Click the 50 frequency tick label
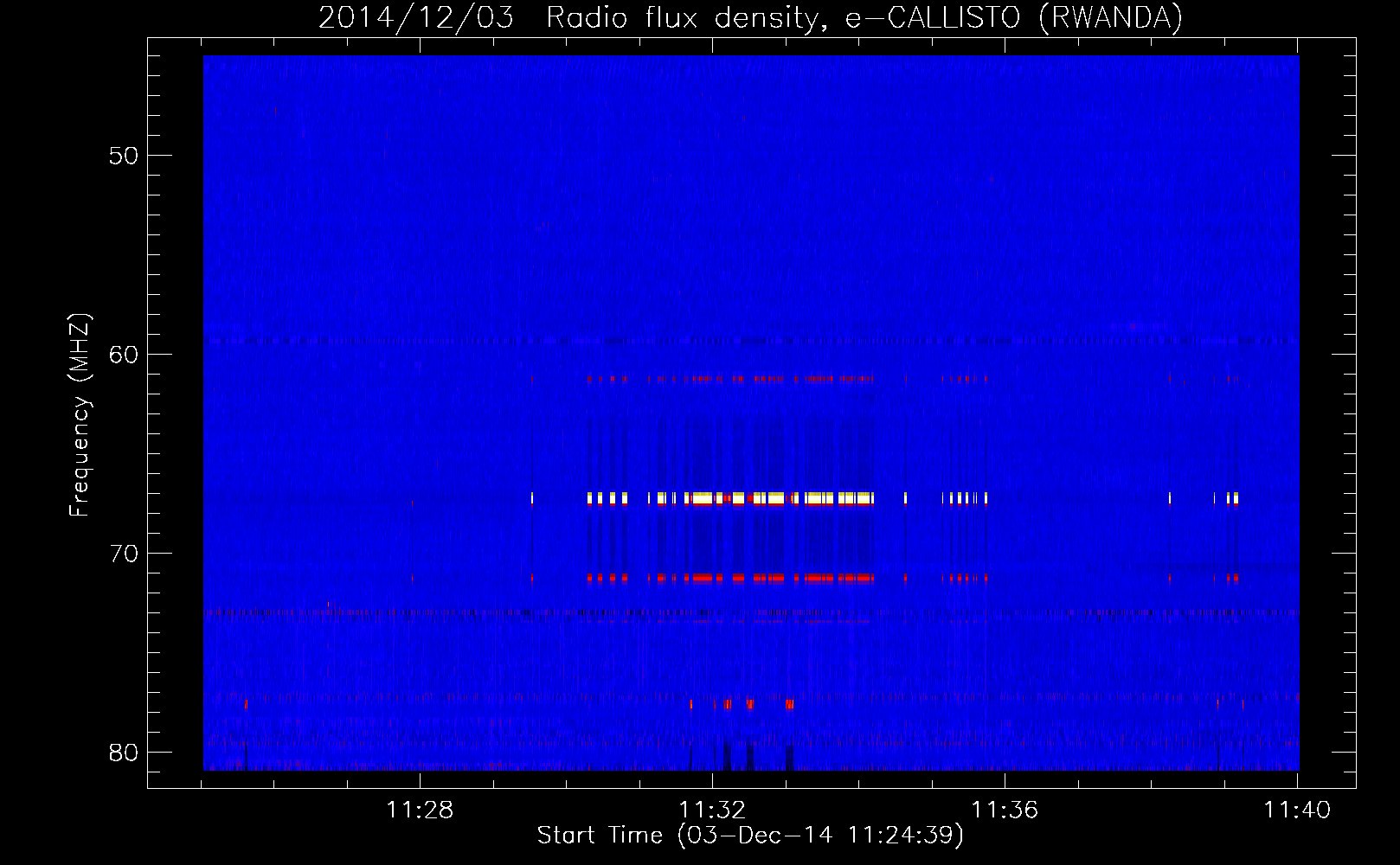This screenshot has height=865, width=1400. coord(124,156)
